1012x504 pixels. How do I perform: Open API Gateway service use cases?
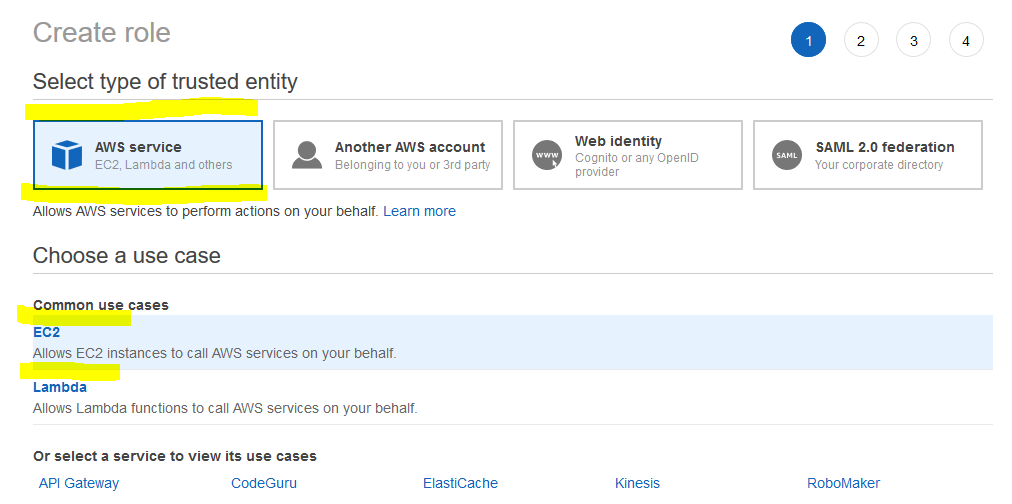click(79, 483)
